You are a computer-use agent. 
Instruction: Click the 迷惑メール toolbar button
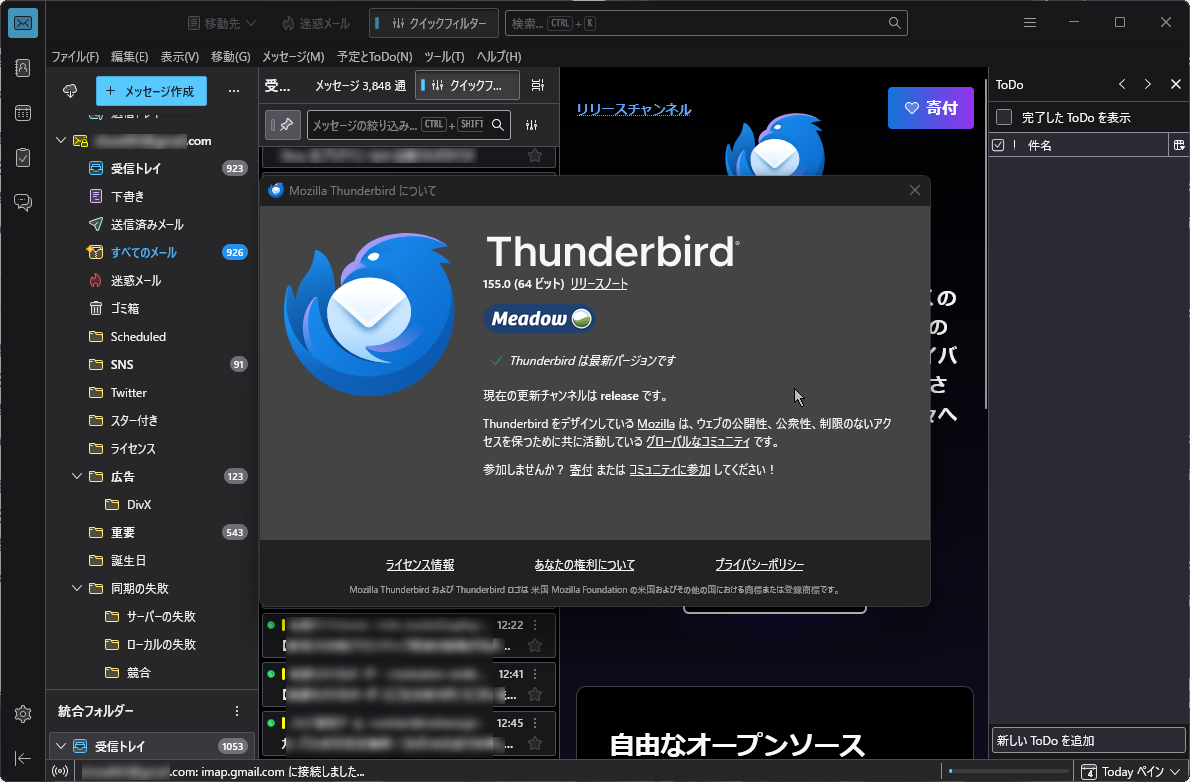pyautogui.click(x=316, y=23)
